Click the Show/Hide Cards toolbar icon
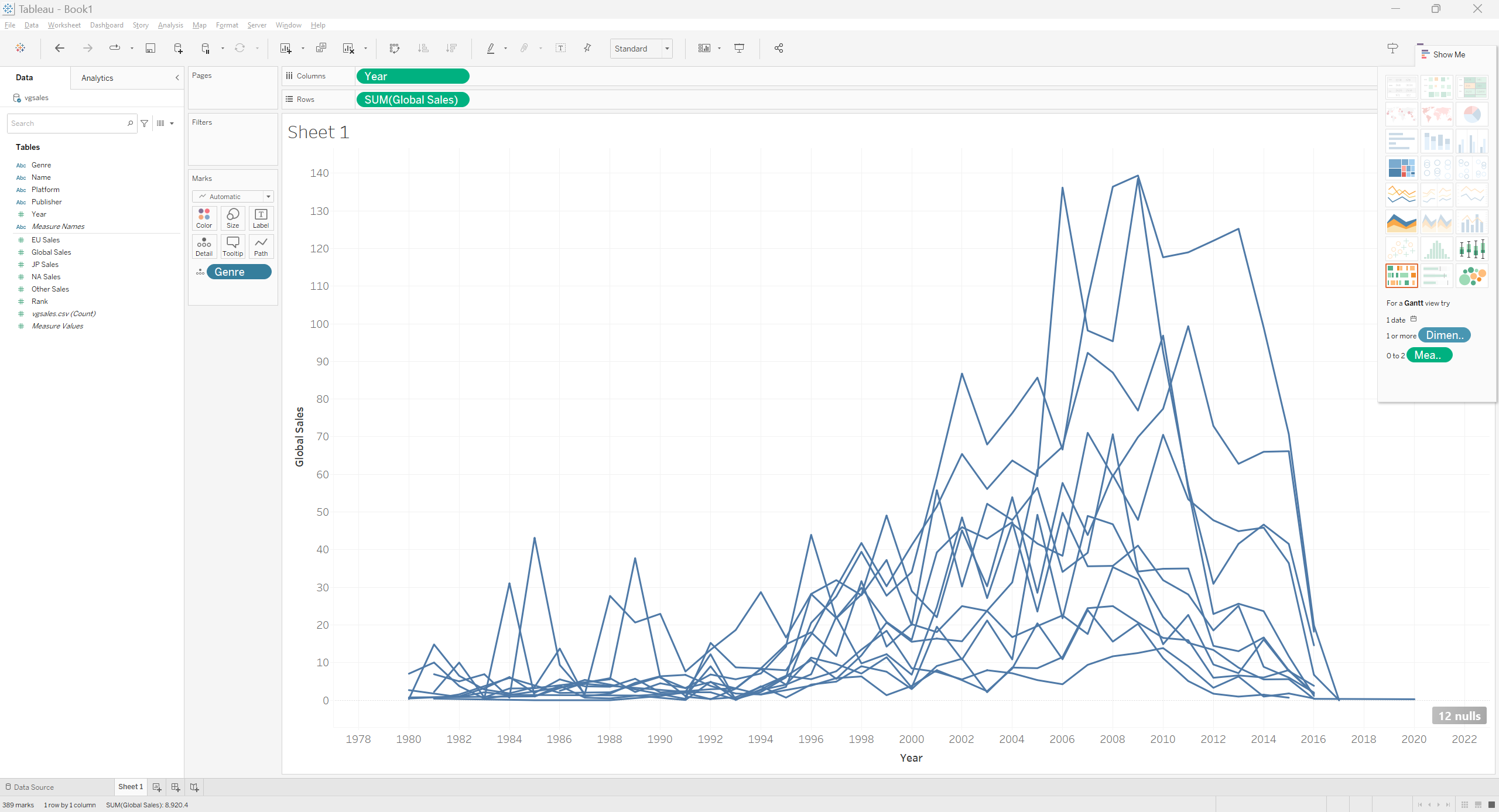The height and width of the screenshot is (812, 1499). pyautogui.click(x=704, y=48)
